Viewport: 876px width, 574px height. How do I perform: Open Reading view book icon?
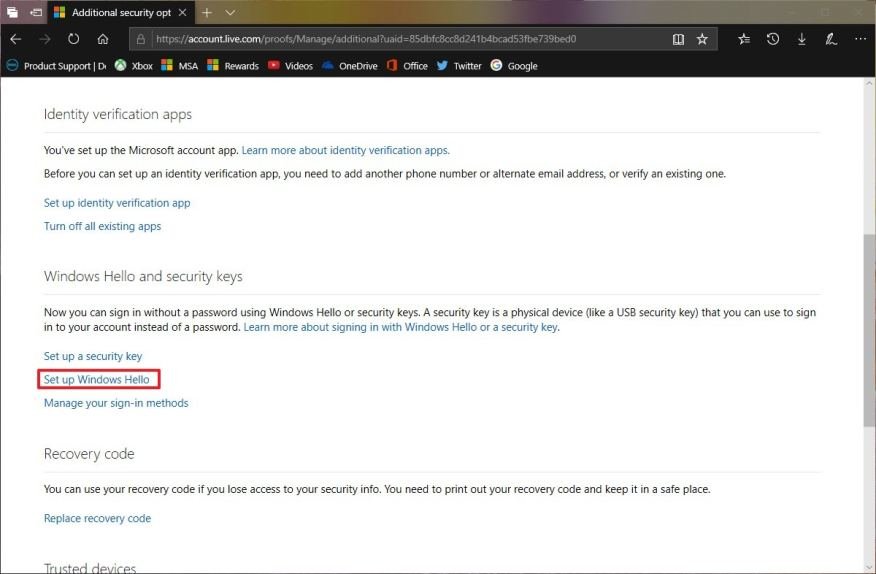pos(678,39)
